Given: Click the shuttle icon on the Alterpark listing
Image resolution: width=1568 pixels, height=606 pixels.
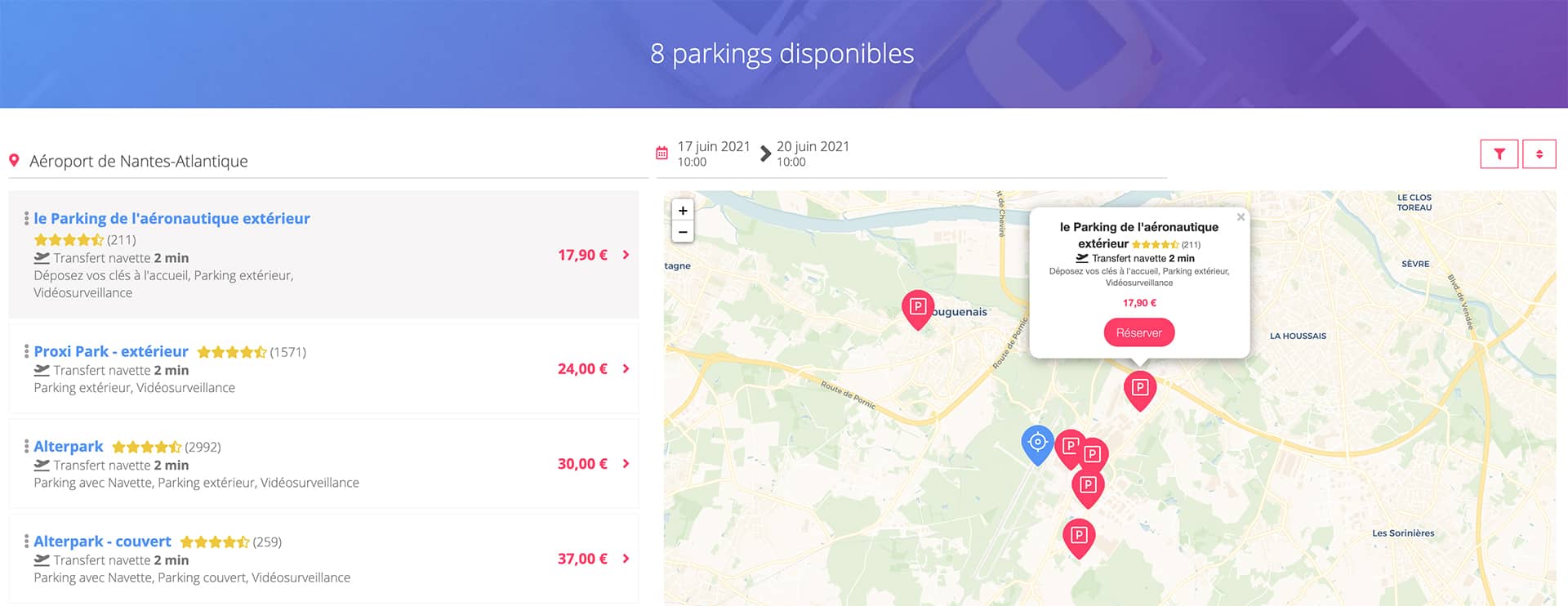Looking at the screenshot, I should pyautogui.click(x=41, y=465).
